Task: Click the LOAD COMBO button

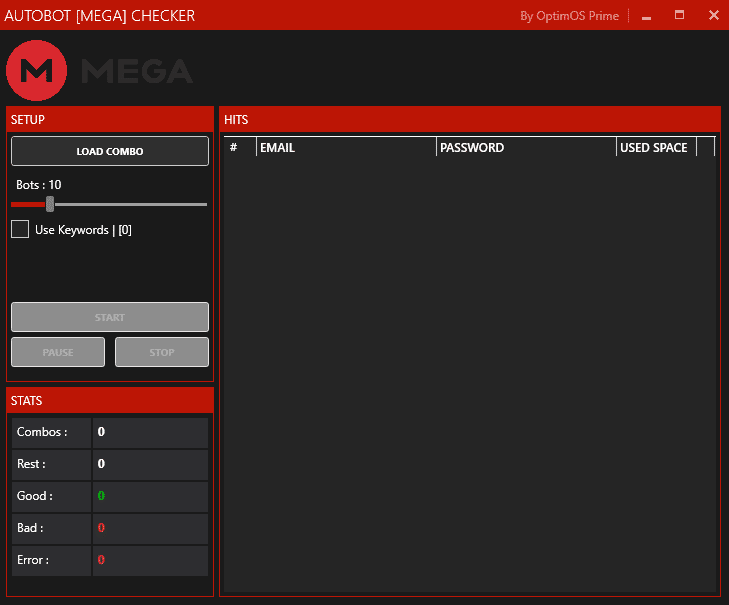Action: tap(110, 151)
